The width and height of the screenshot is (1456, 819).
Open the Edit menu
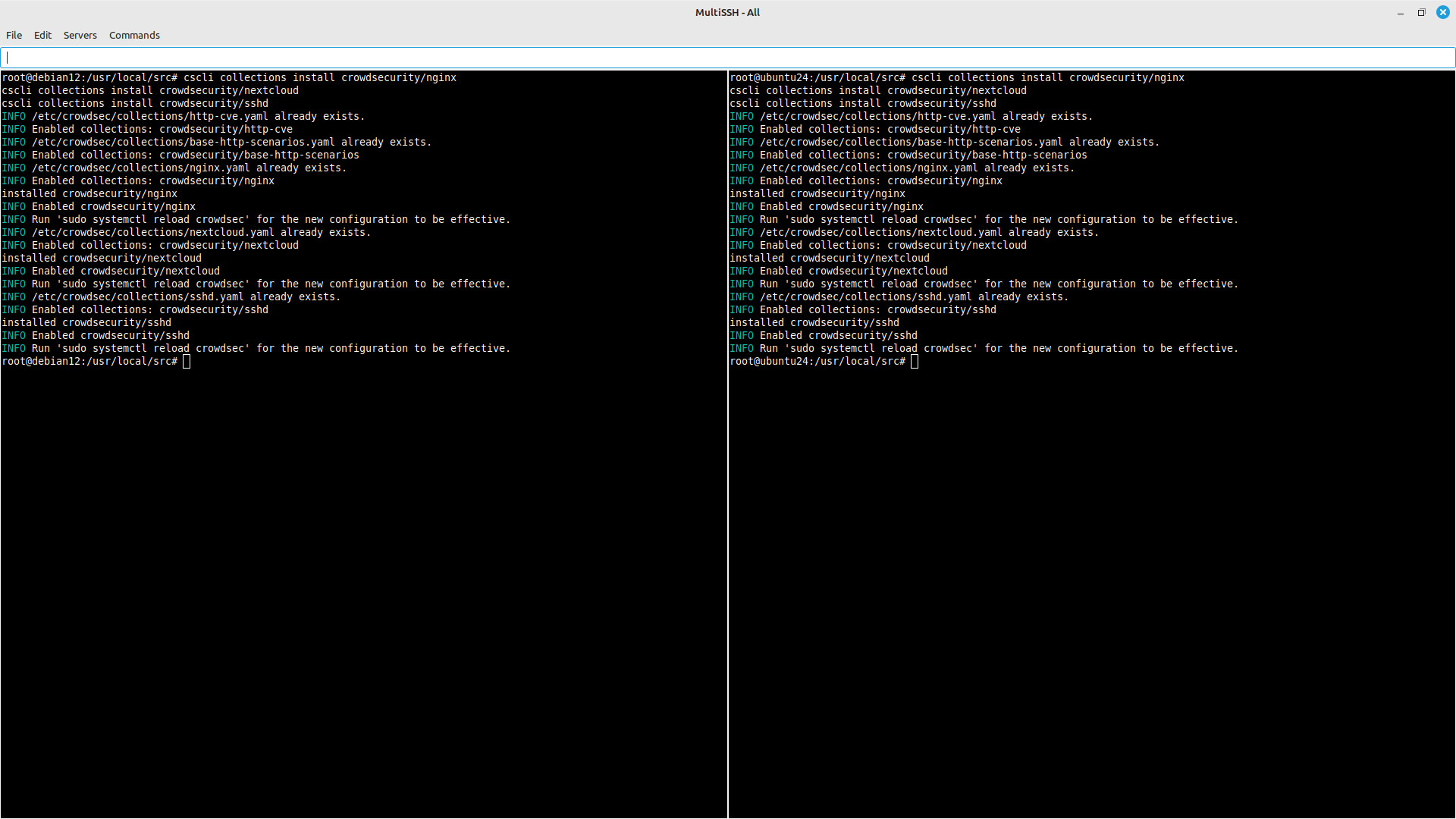(42, 35)
